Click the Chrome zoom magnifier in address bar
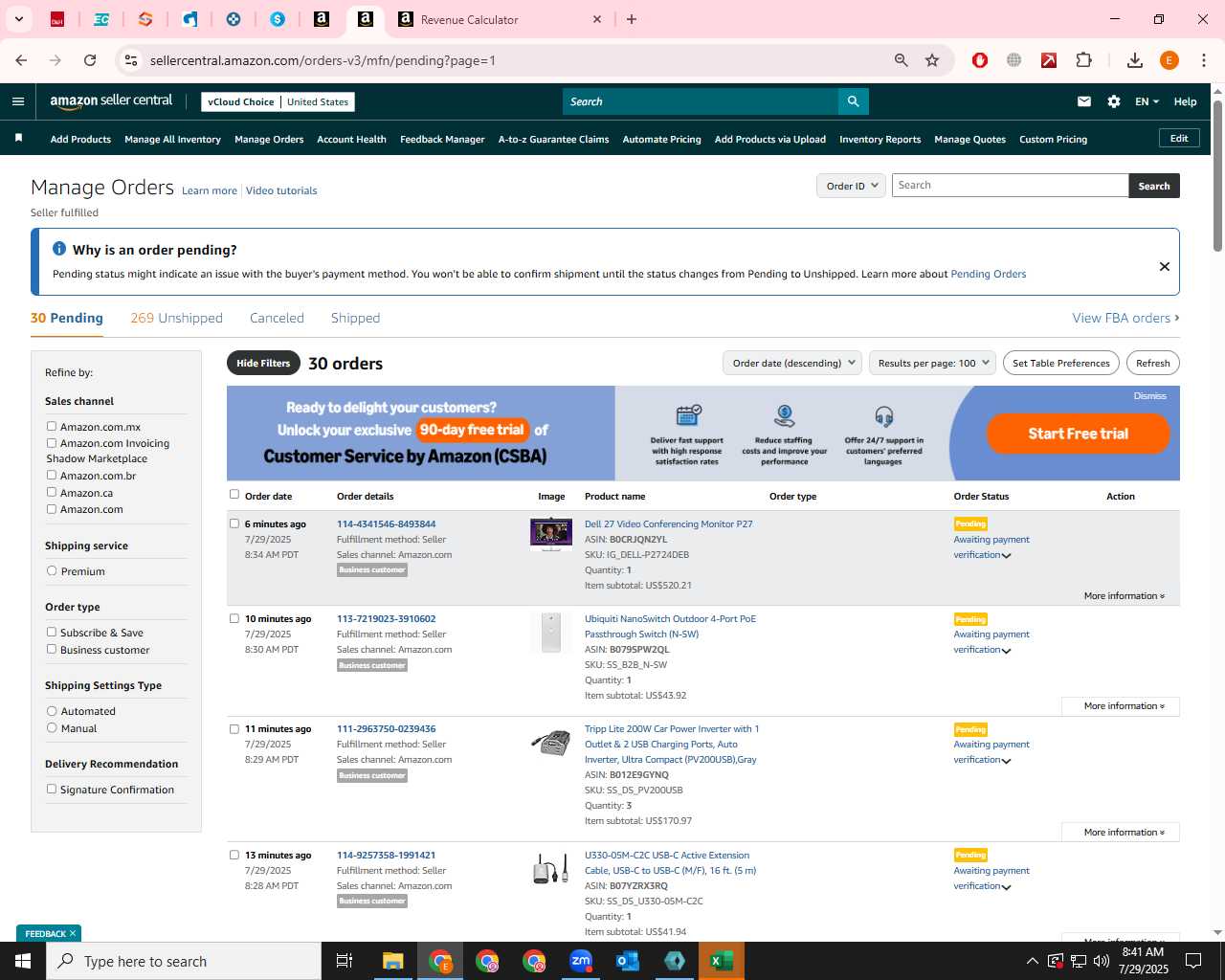1225x980 pixels. [x=902, y=60]
